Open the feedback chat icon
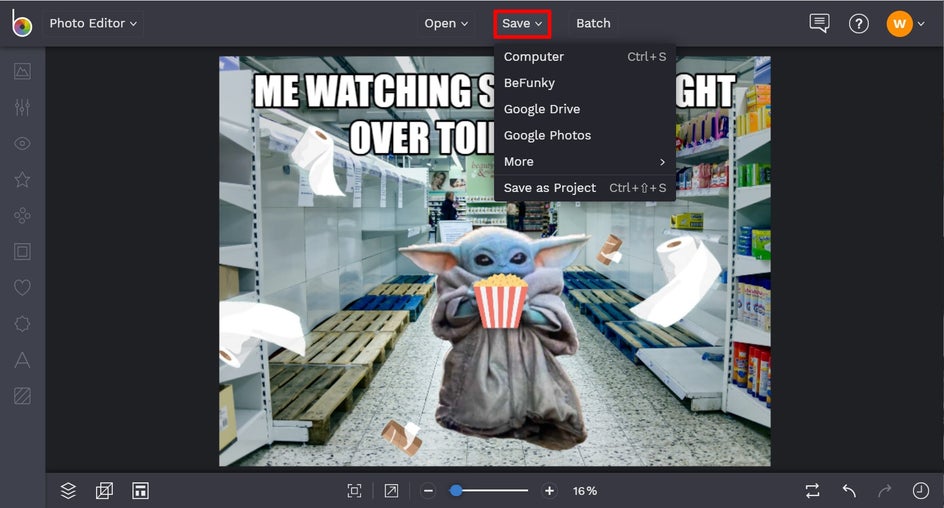The height and width of the screenshot is (508, 944). pyautogui.click(x=819, y=23)
